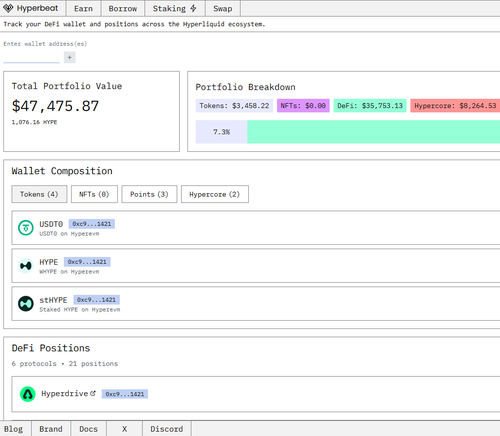The width and height of the screenshot is (500, 436).
Task: Select the Tokens: $3,458.22 legend chip
Action: pyautogui.click(x=234, y=106)
